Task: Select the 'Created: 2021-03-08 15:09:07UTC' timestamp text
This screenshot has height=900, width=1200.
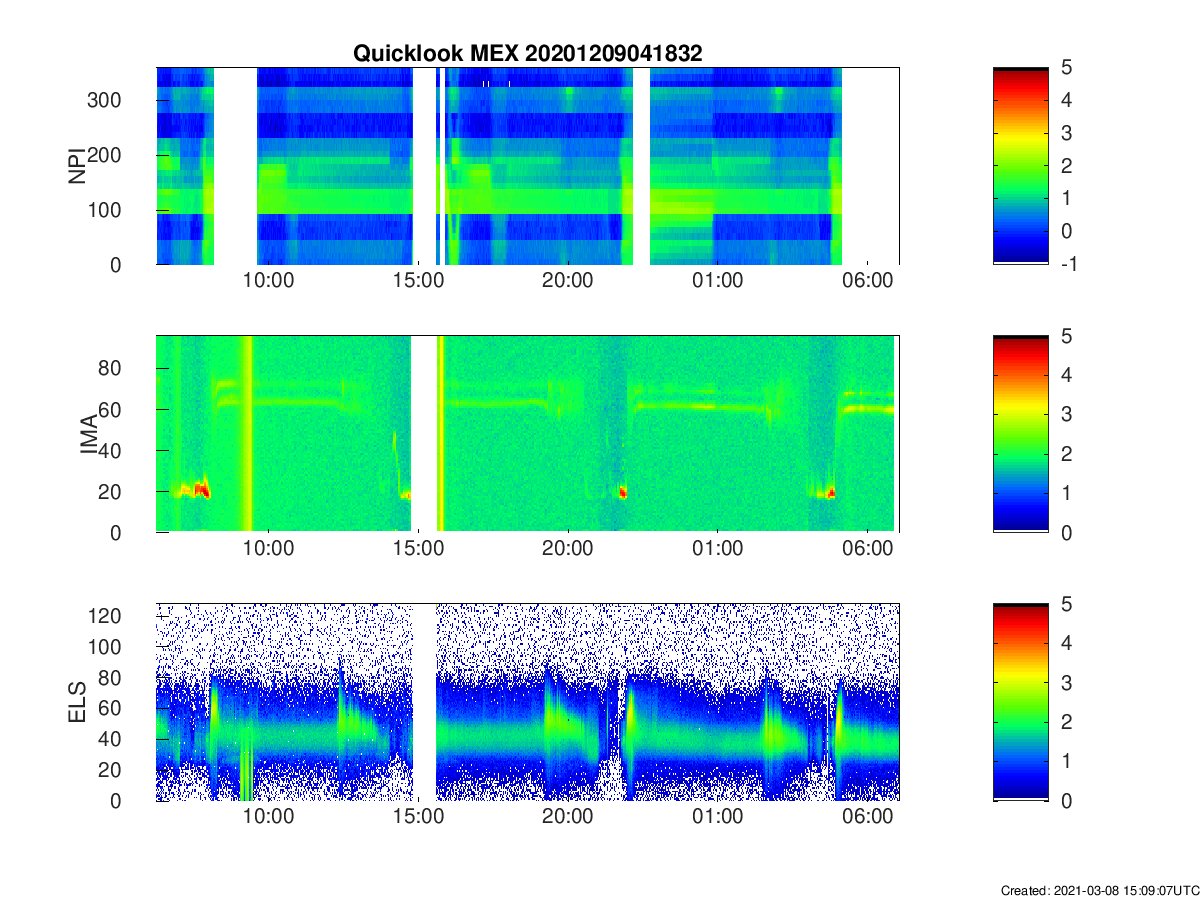Action: click(x=1099, y=890)
